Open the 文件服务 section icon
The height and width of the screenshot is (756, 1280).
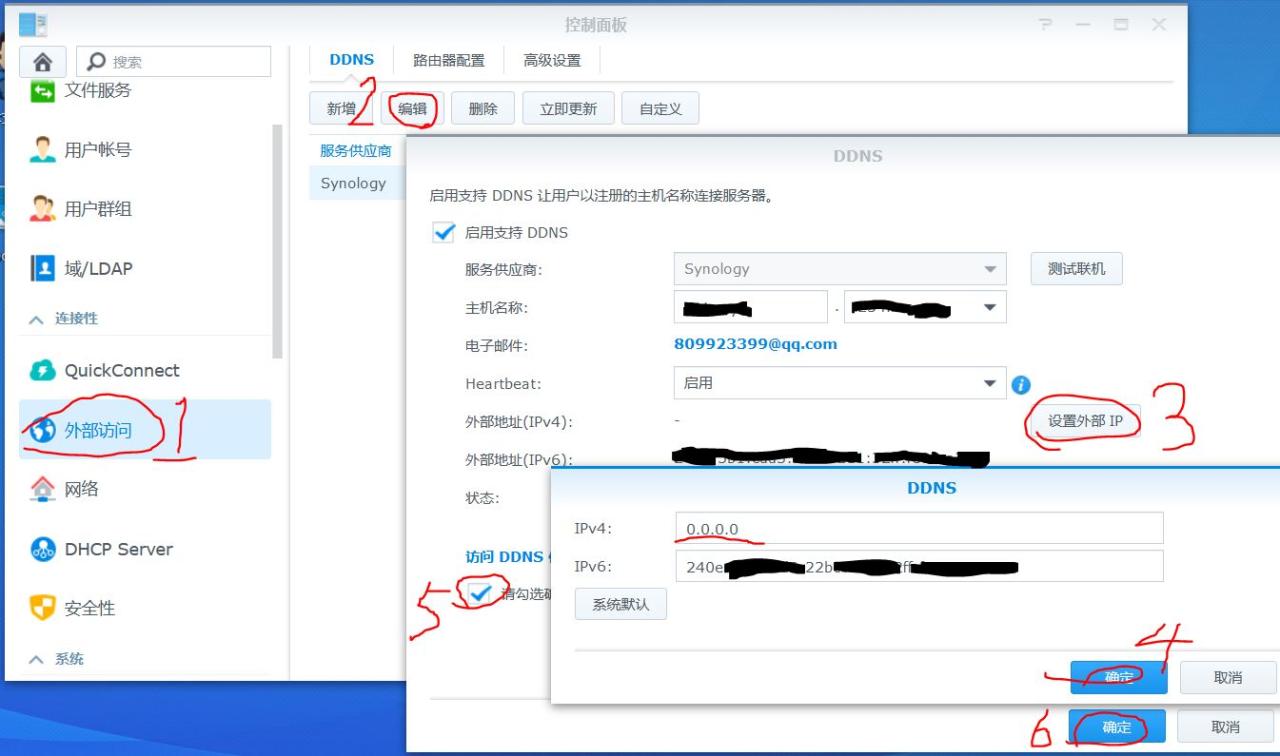point(42,91)
